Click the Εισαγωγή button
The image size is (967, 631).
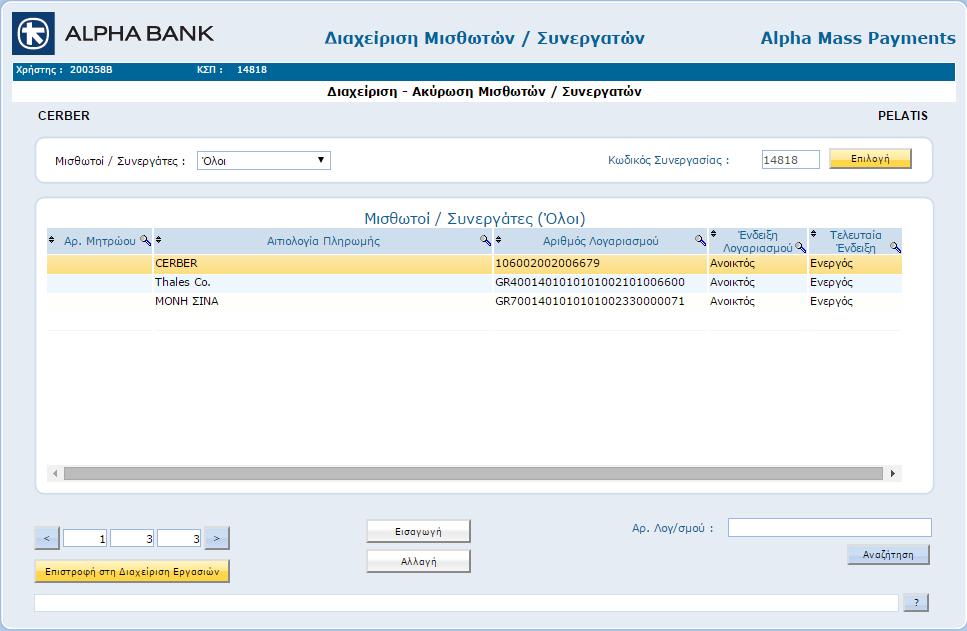[418, 532]
